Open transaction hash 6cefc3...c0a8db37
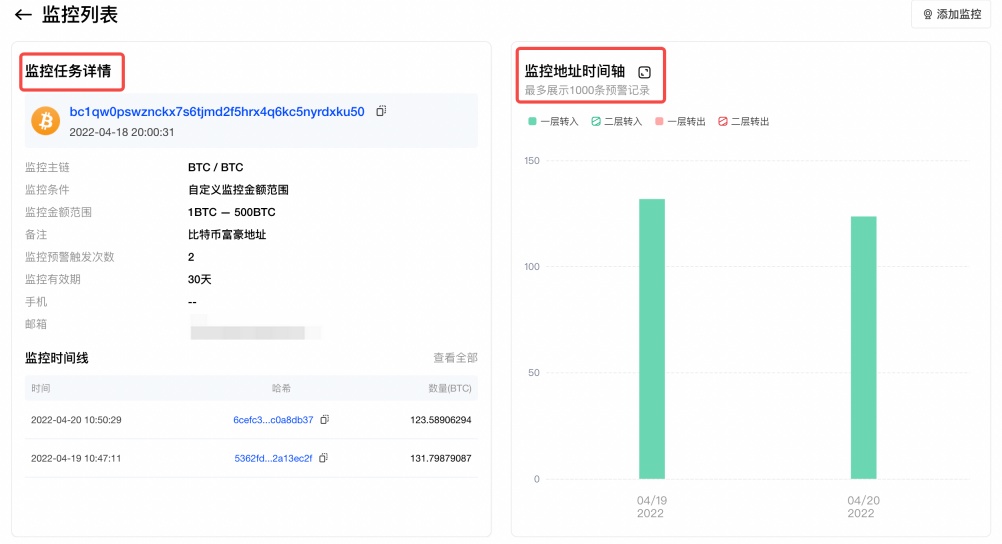The width and height of the screenshot is (1002, 544). 273,420
